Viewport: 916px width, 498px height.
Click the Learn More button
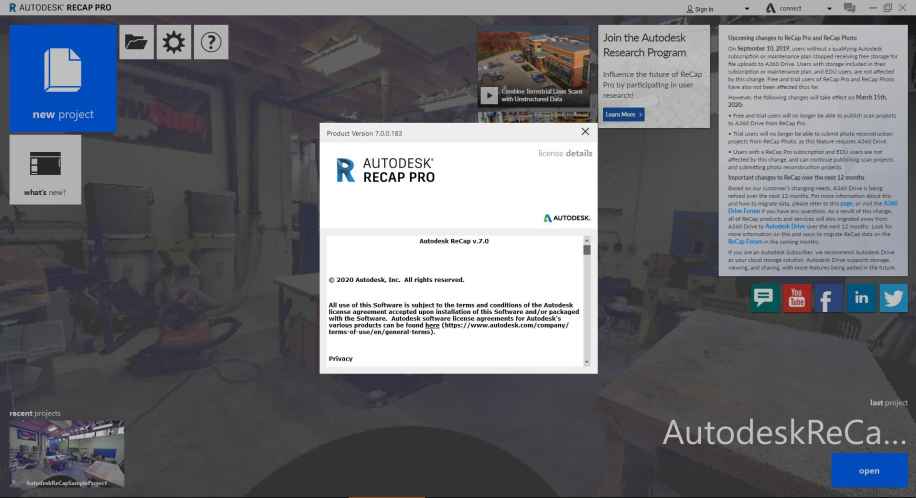click(623, 115)
